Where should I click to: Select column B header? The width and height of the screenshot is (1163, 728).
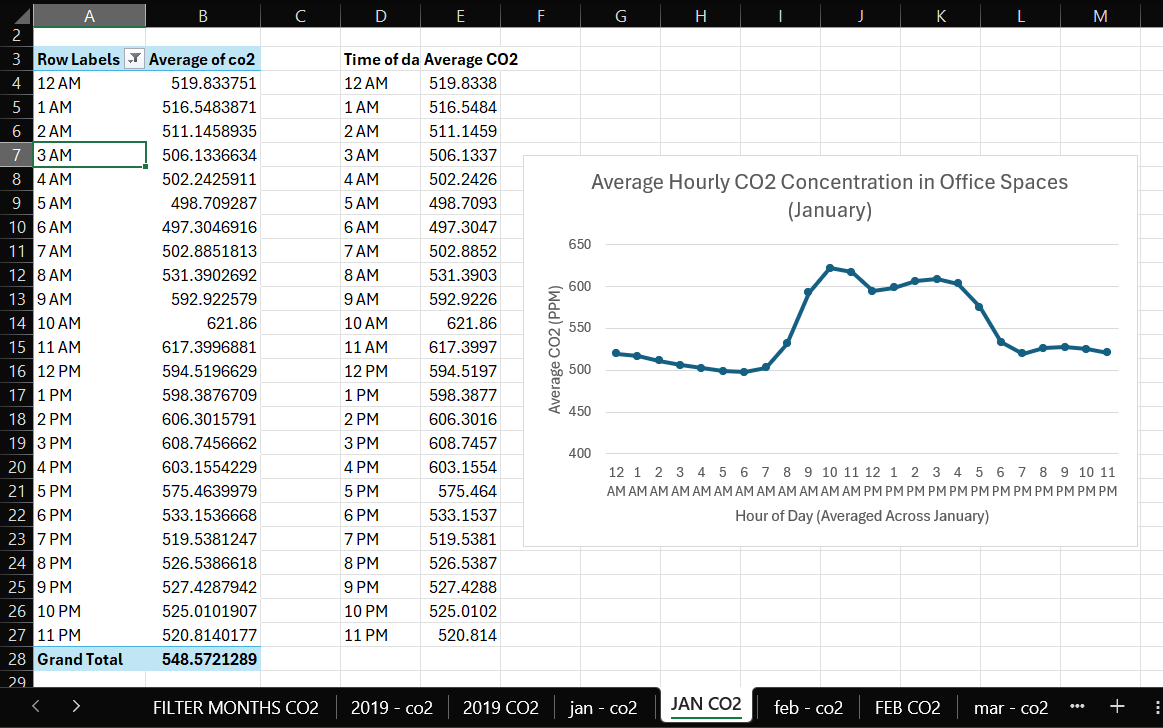tap(202, 16)
